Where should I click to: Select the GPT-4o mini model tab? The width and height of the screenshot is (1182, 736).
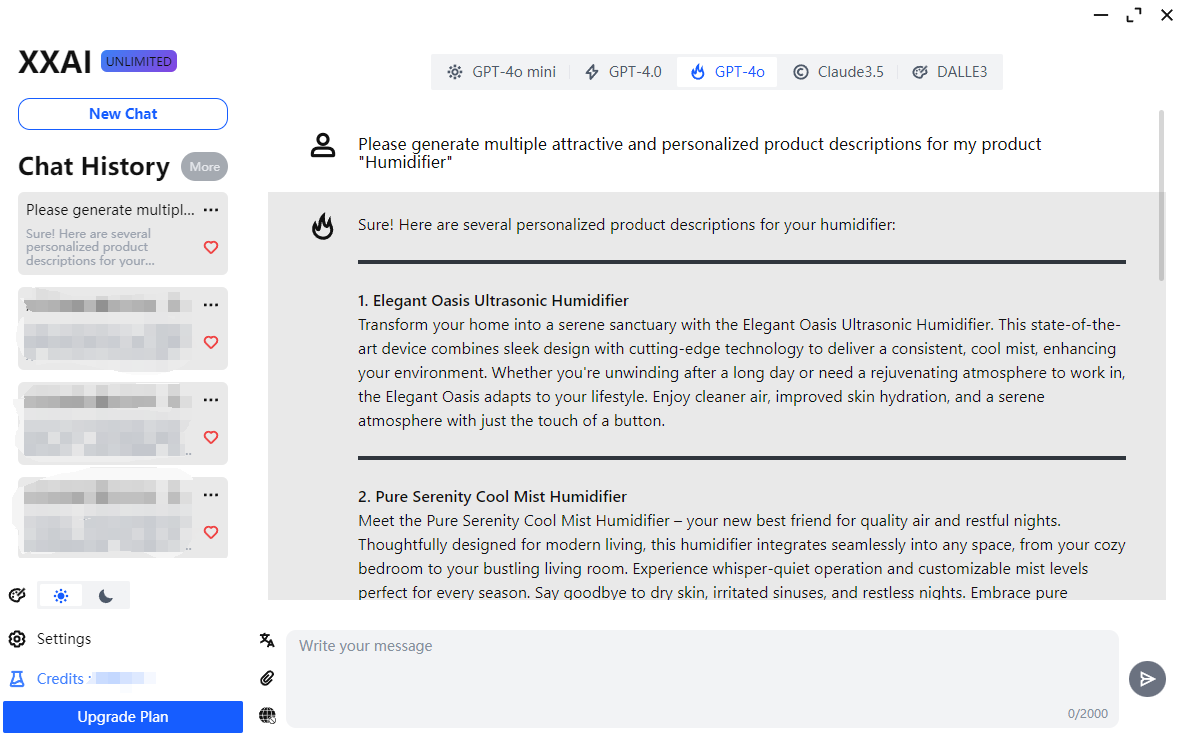click(502, 72)
